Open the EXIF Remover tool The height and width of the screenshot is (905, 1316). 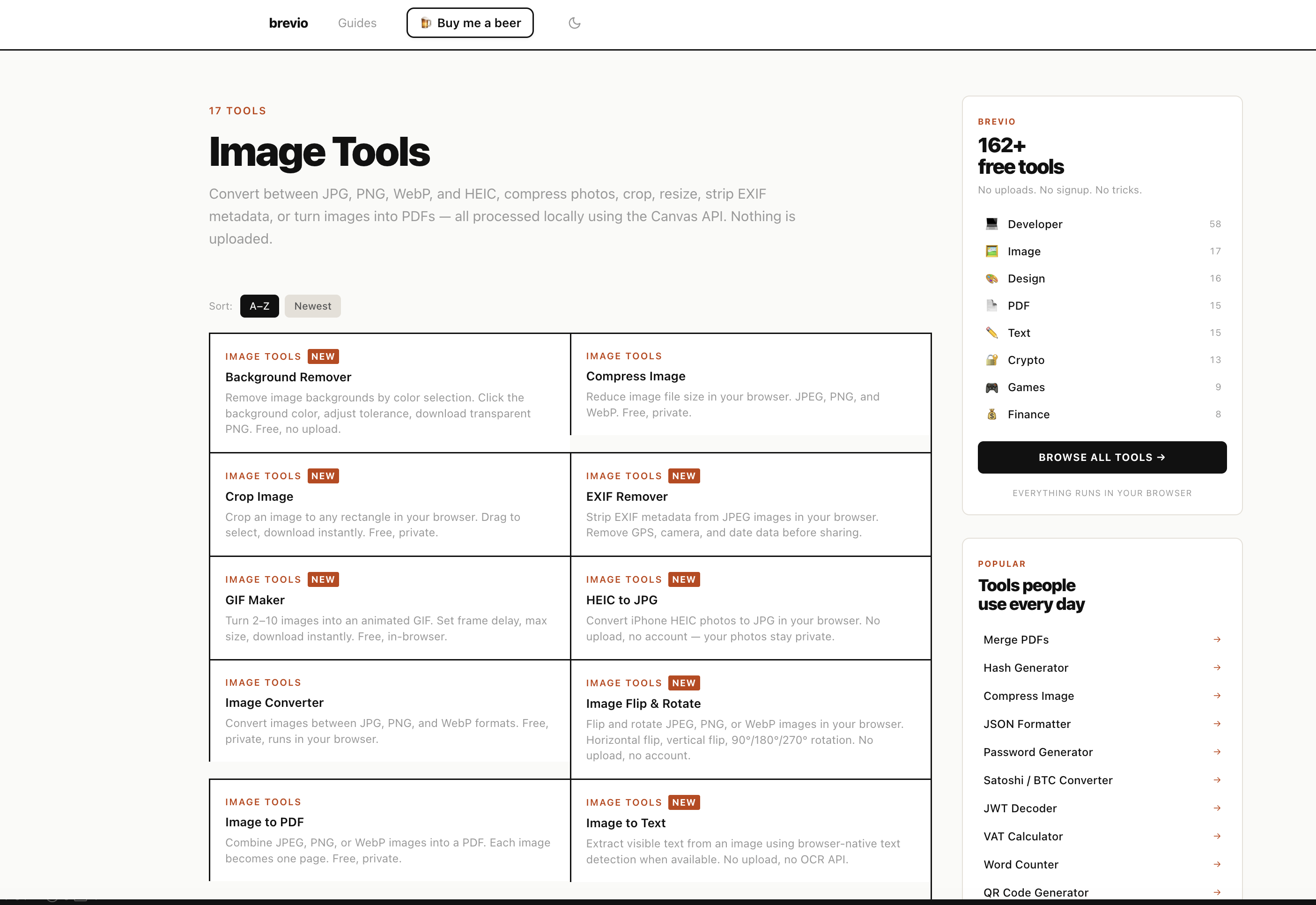point(750,504)
